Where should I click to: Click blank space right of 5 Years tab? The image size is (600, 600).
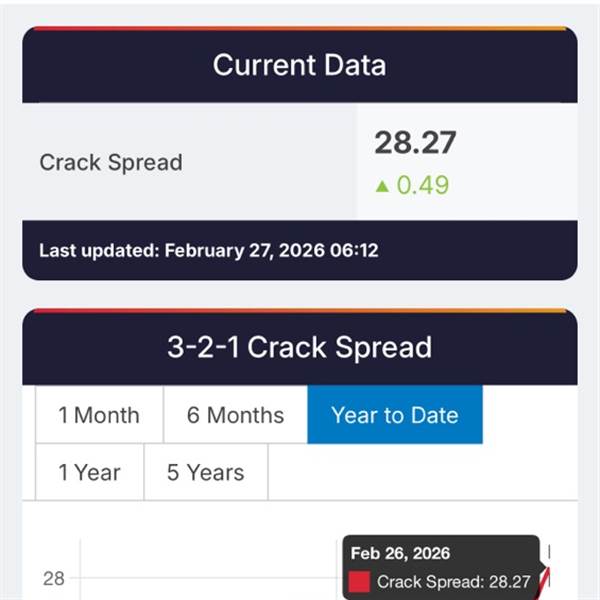[x=420, y=472]
